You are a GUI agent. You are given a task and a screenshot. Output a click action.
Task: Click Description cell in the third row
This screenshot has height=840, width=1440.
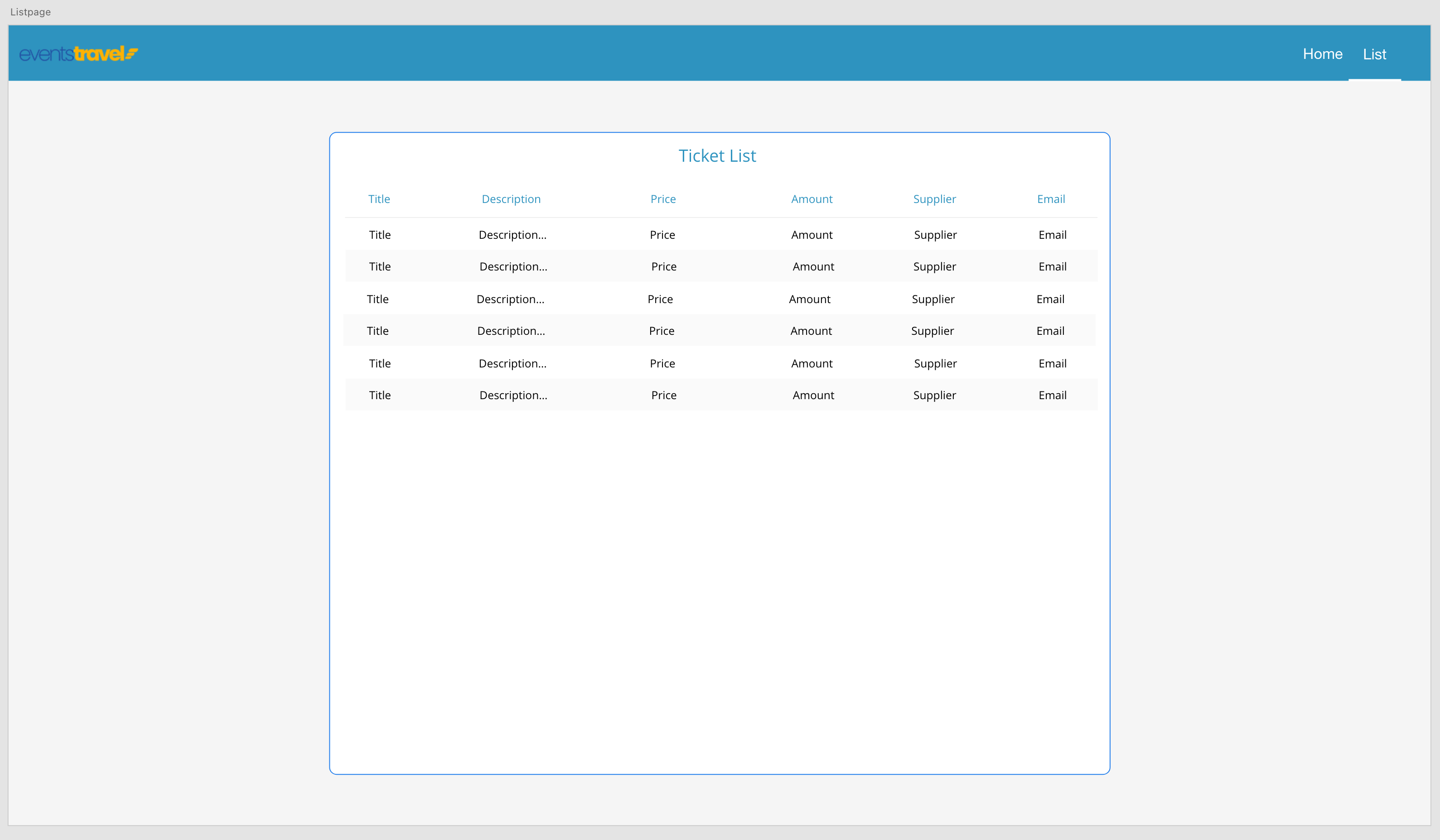tap(511, 299)
